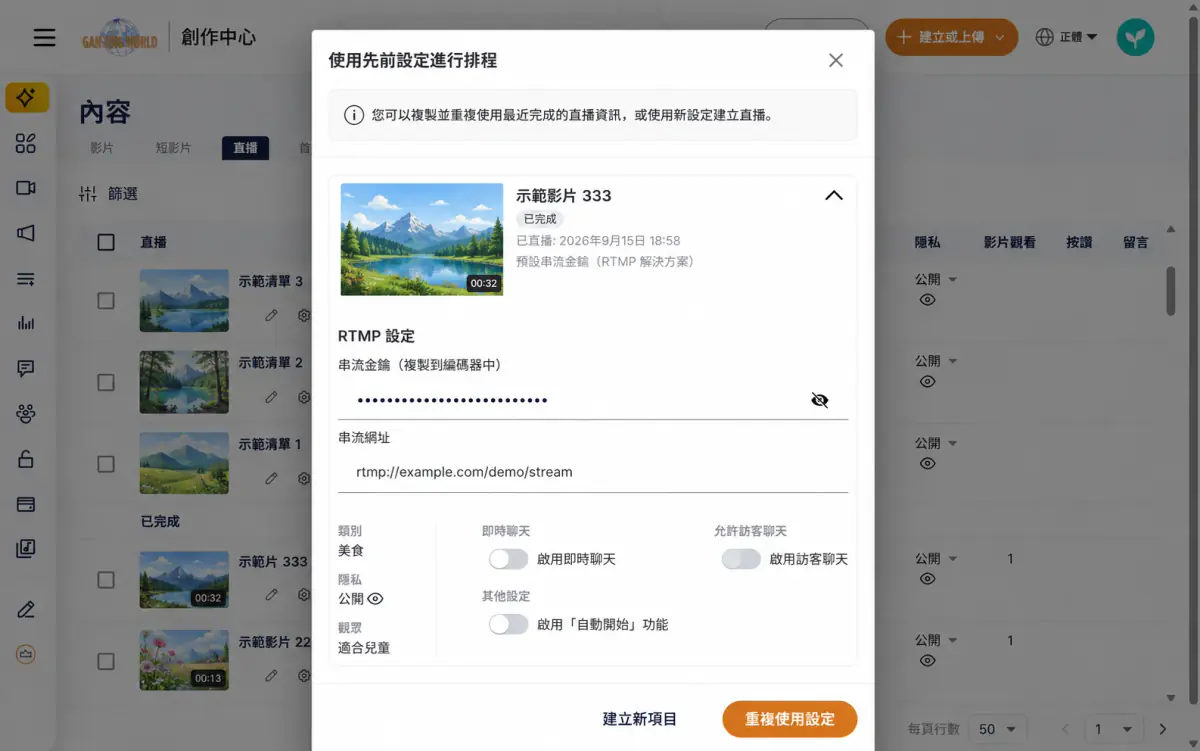
Task: Open the comments icon in sidebar
Action: coord(26,368)
